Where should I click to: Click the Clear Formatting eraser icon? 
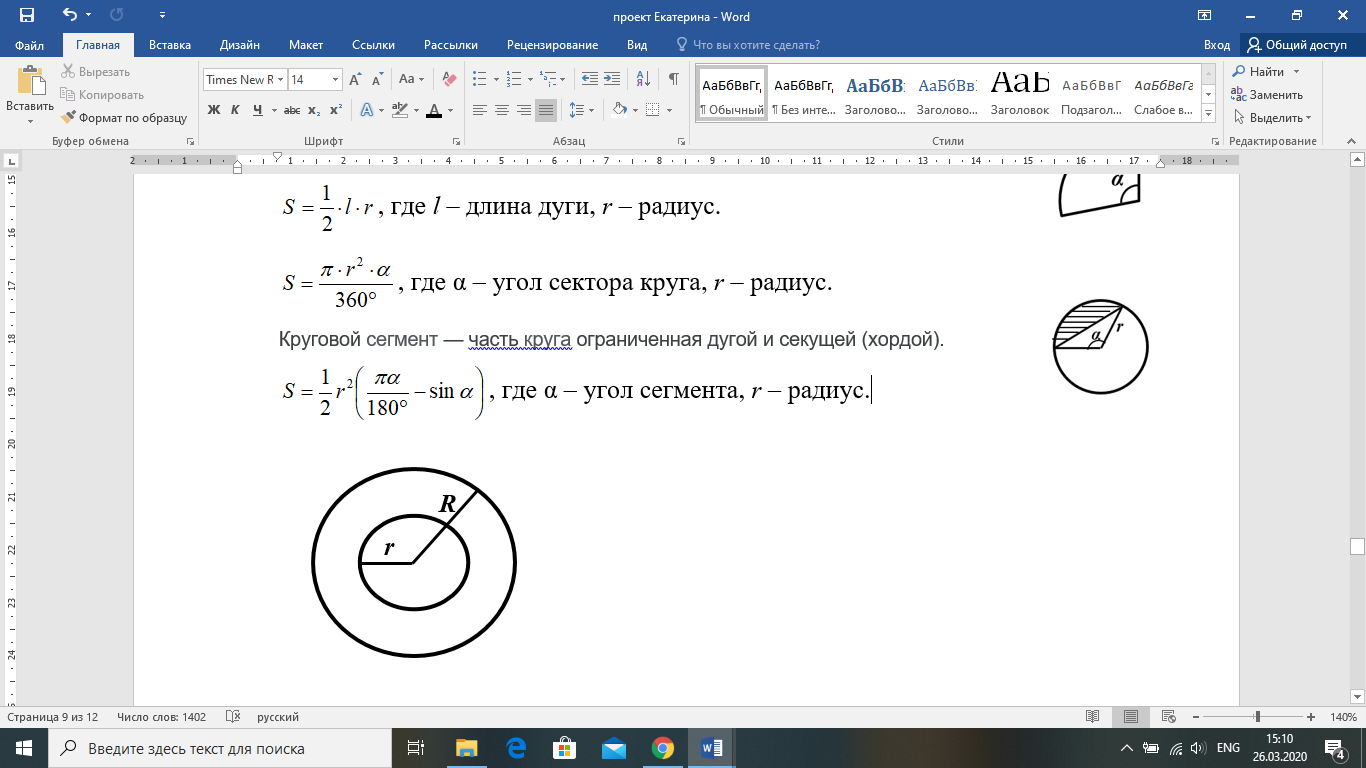449,79
